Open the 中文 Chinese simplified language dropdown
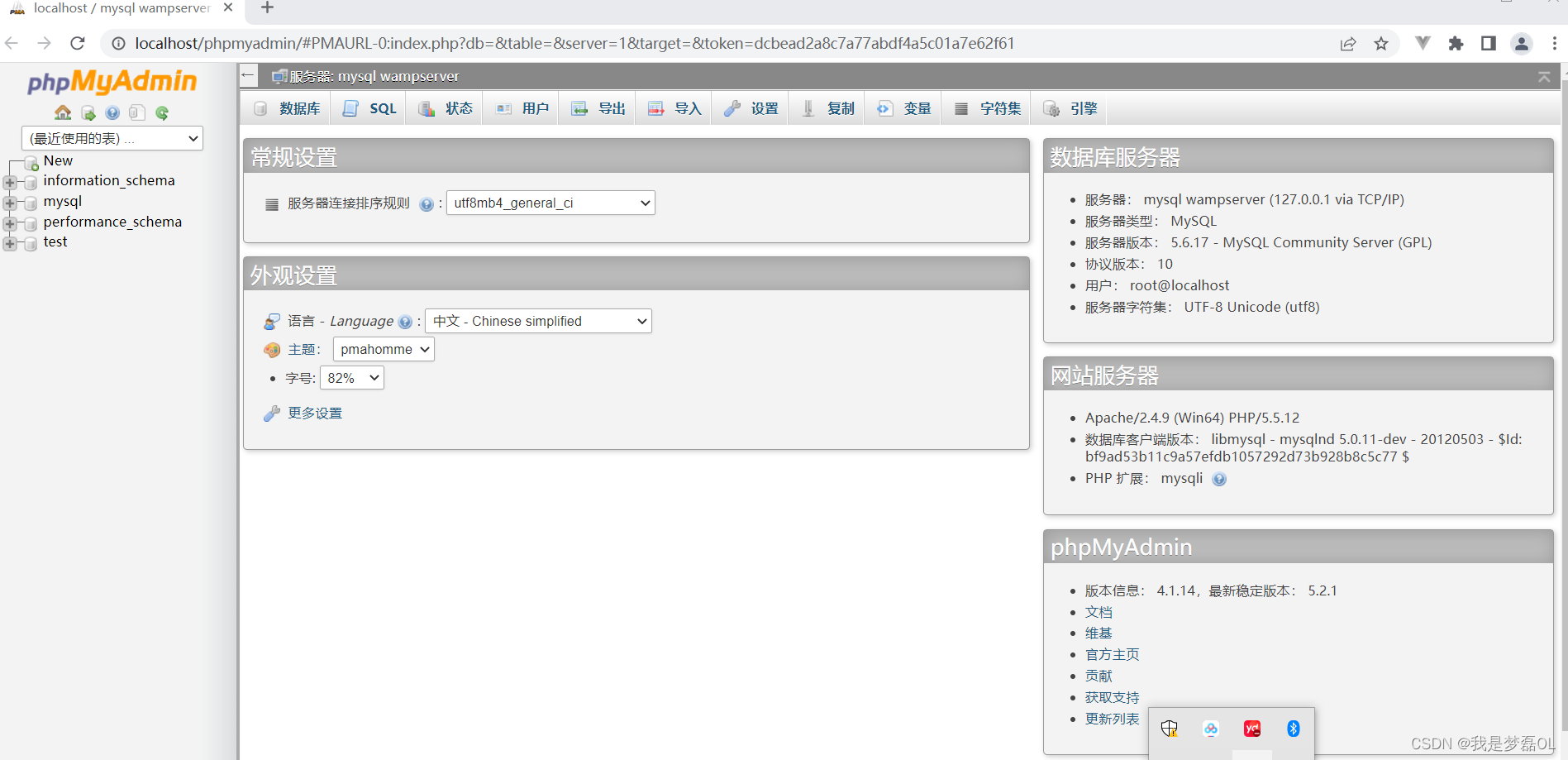 pos(538,321)
